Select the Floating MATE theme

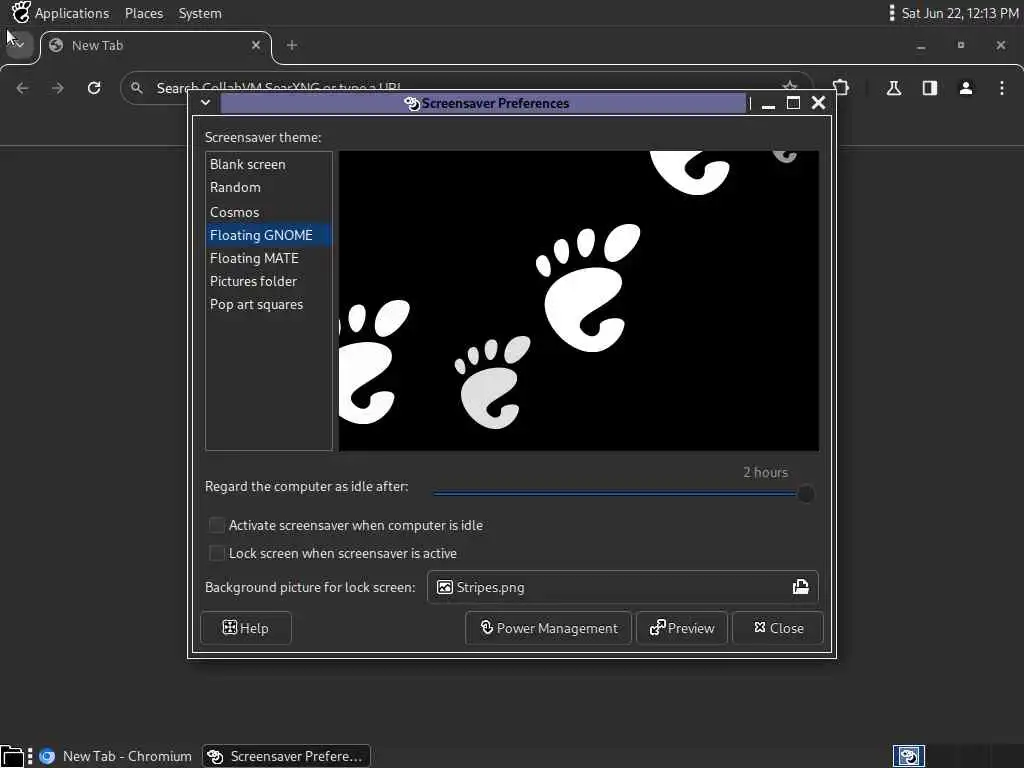268,259
